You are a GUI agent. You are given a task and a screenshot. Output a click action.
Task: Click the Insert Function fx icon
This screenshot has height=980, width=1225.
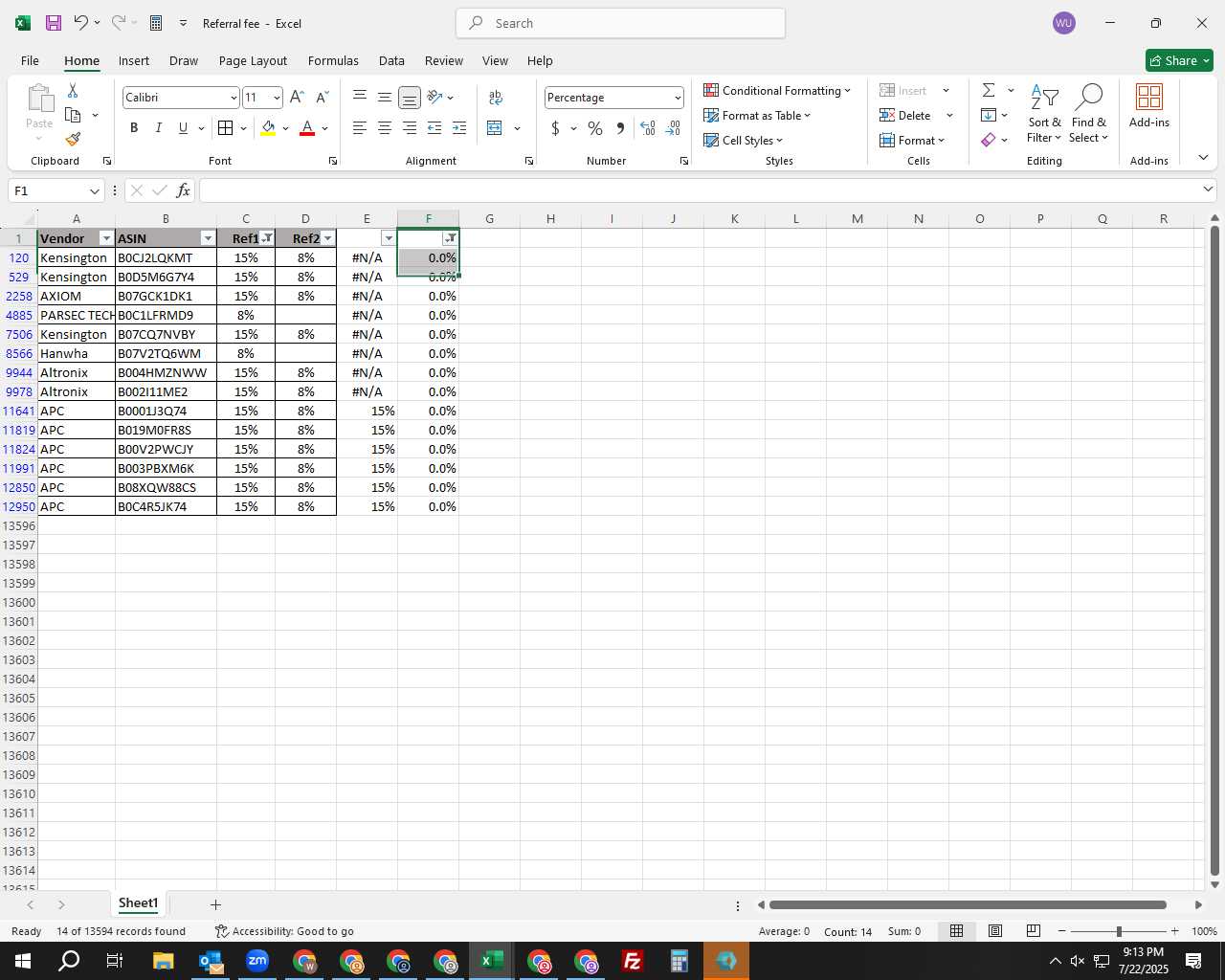[184, 190]
